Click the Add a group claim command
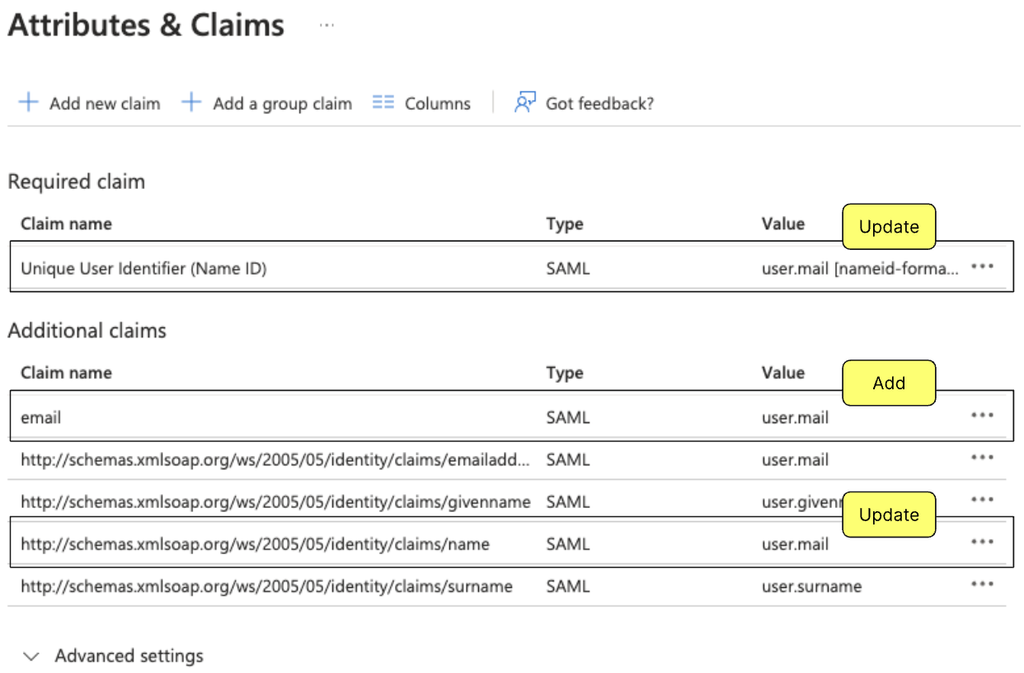 [x=281, y=103]
